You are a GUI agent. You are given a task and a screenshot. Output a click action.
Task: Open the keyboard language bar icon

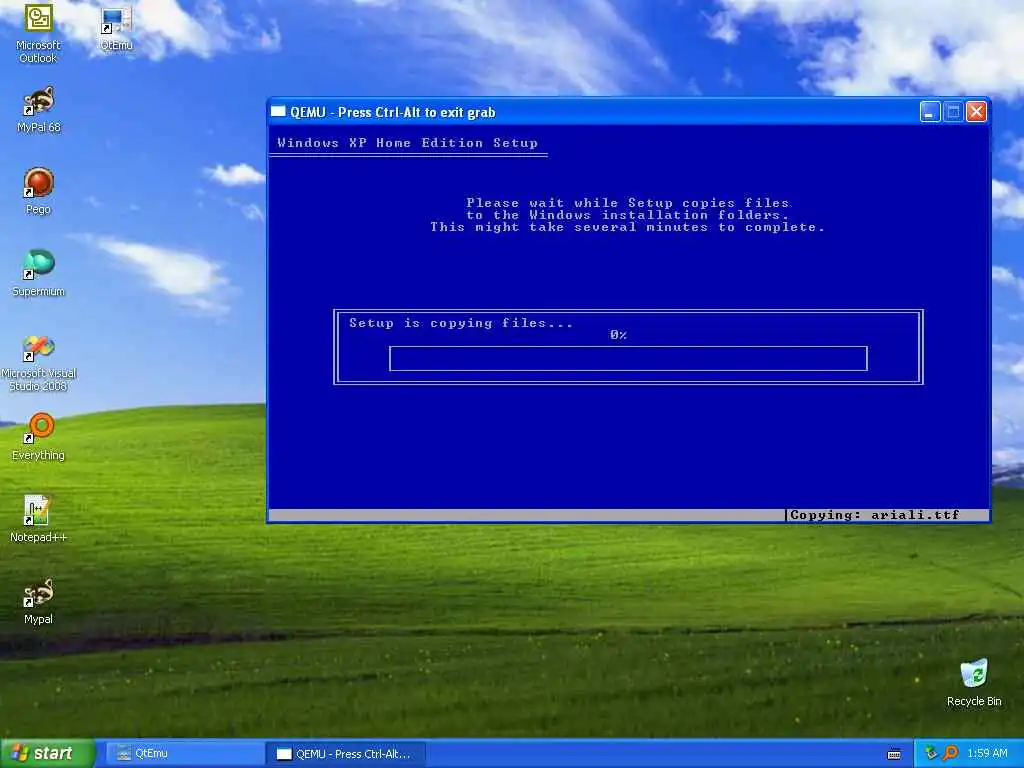click(894, 754)
